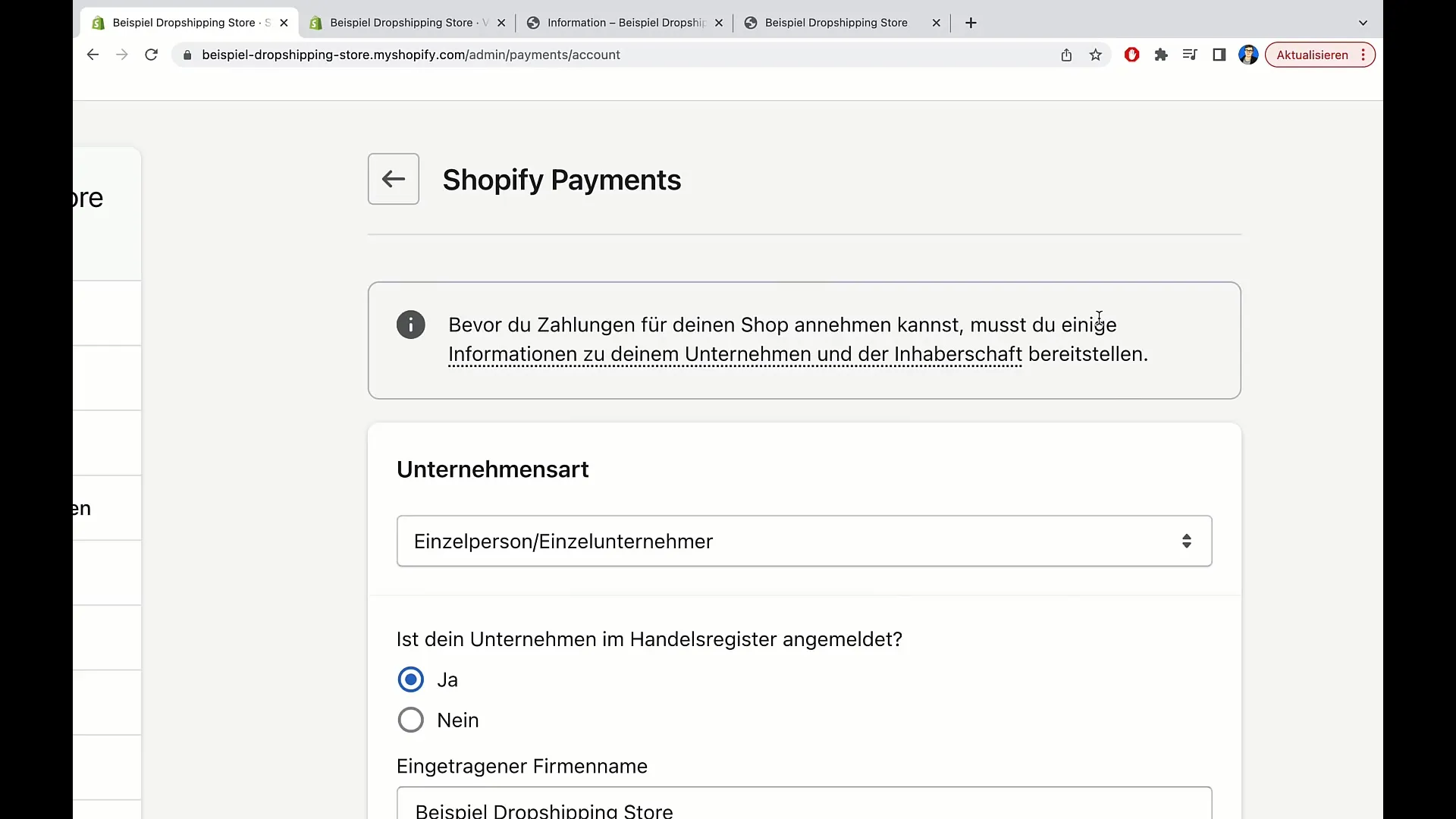This screenshot has width=1456, height=819.
Task: Switch to the Information – Beispiel Dropship tab
Action: (x=624, y=23)
